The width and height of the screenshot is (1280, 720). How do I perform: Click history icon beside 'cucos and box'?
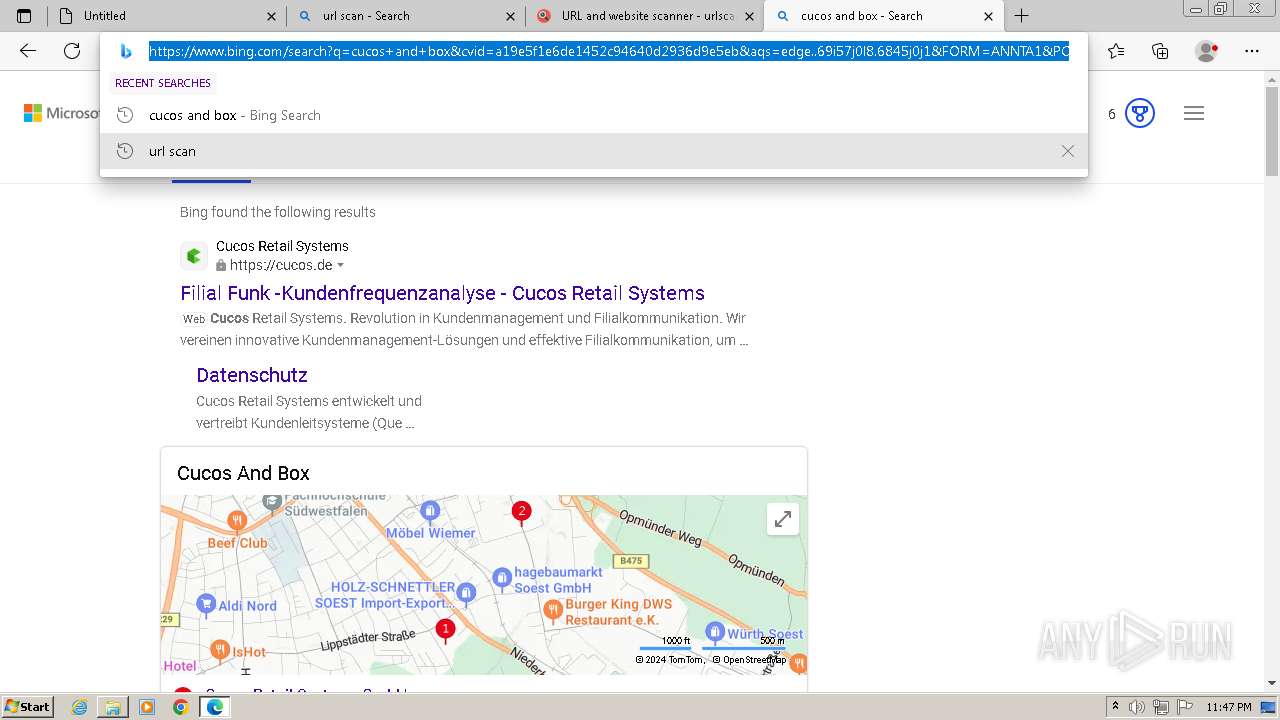(x=125, y=115)
